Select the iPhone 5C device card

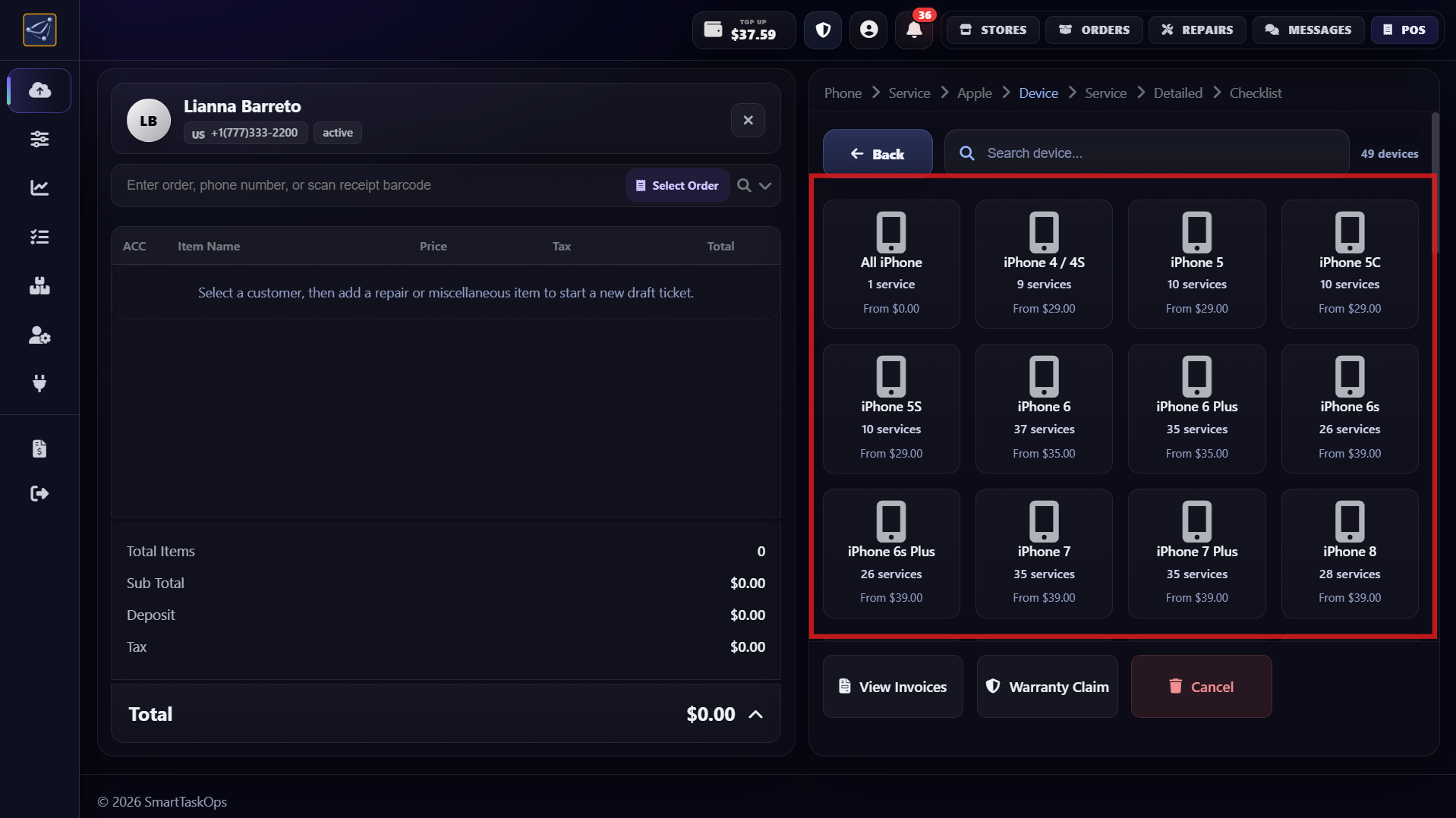point(1350,264)
